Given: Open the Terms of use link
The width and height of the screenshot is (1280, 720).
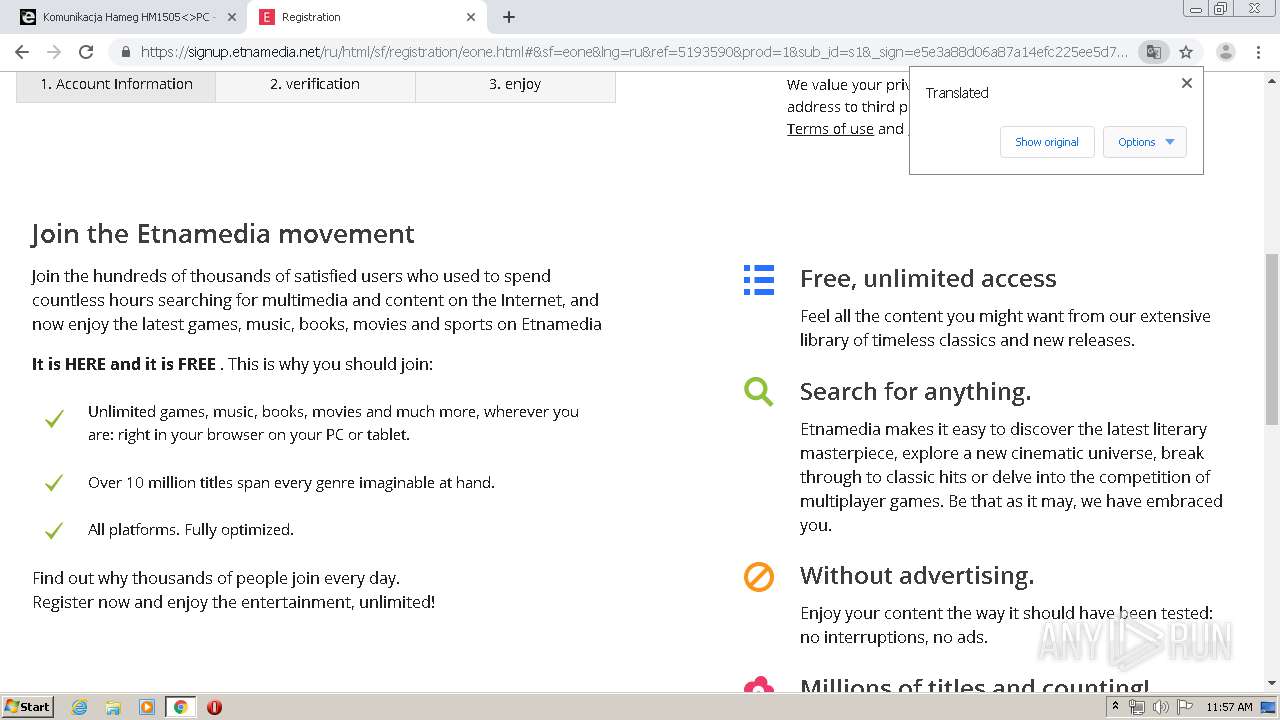Looking at the screenshot, I should click(x=830, y=129).
